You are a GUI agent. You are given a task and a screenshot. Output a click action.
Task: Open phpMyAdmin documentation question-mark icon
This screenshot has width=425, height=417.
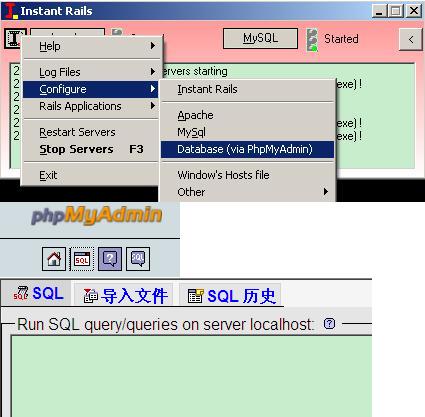110,259
